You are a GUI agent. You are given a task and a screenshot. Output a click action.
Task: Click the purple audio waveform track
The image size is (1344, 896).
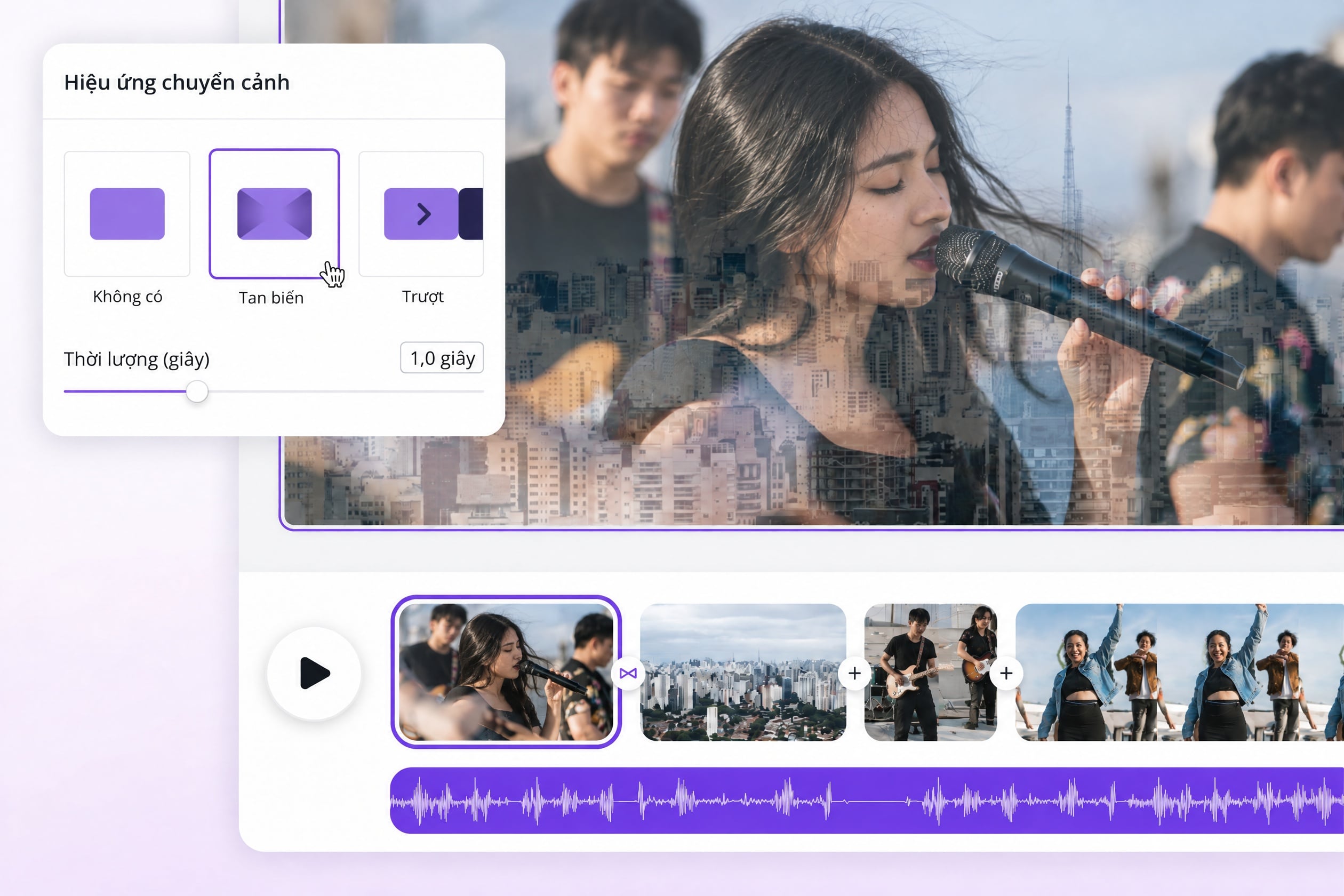[x=867, y=801]
